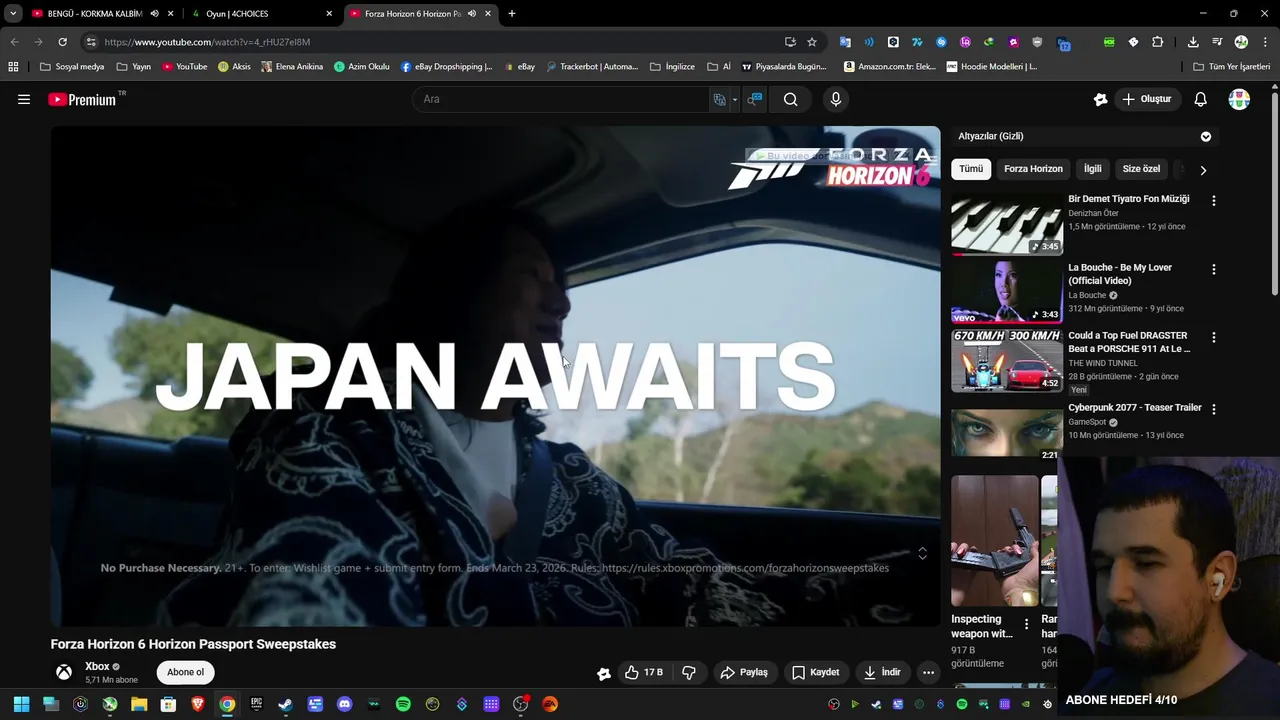Screen dimensions: 1280x720
Task: Open options for Bir Demet Tiyatro video
Action: tap(1213, 201)
